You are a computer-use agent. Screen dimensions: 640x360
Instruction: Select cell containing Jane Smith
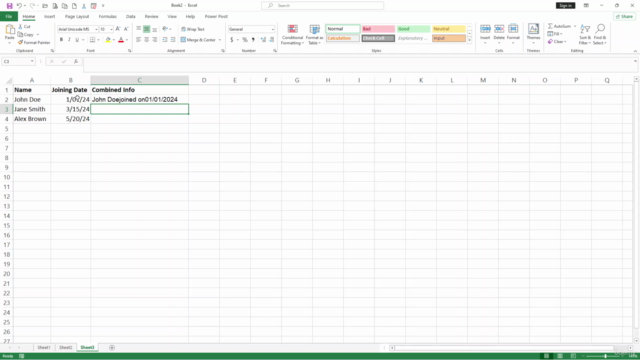point(32,109)
